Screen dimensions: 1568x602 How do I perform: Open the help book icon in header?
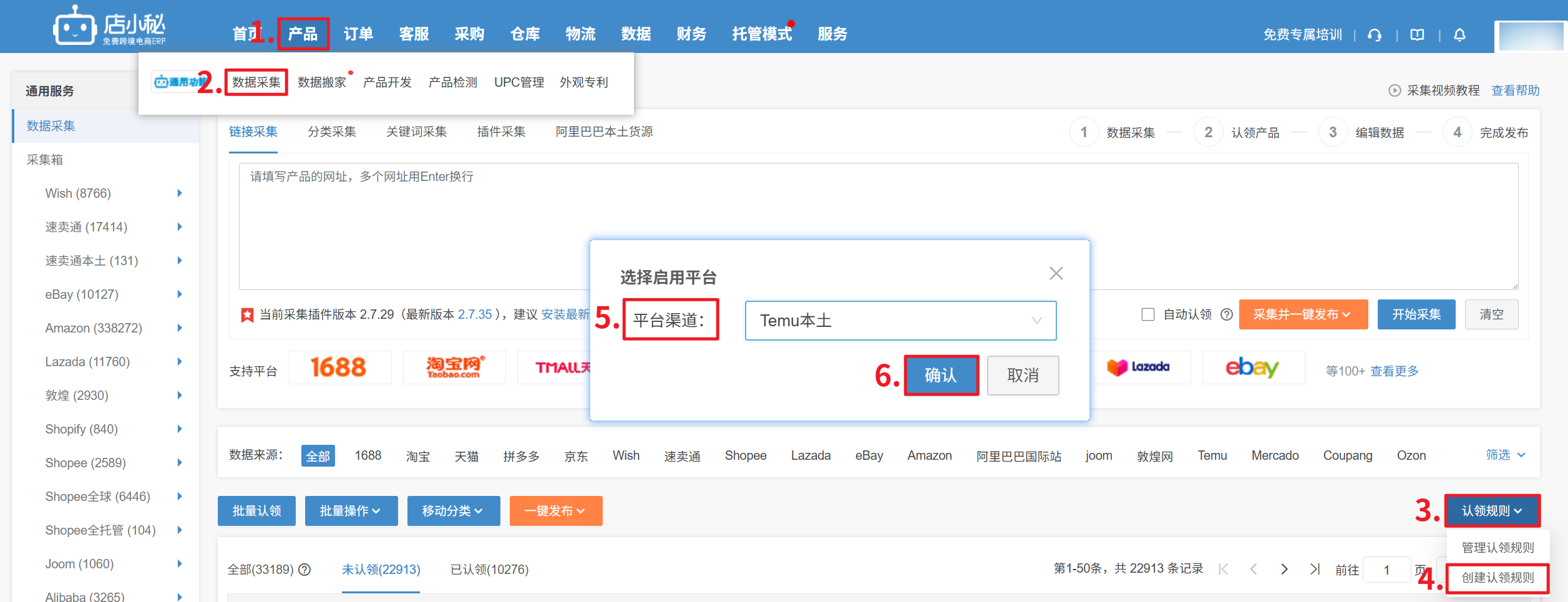click(x=1417, y=35)
